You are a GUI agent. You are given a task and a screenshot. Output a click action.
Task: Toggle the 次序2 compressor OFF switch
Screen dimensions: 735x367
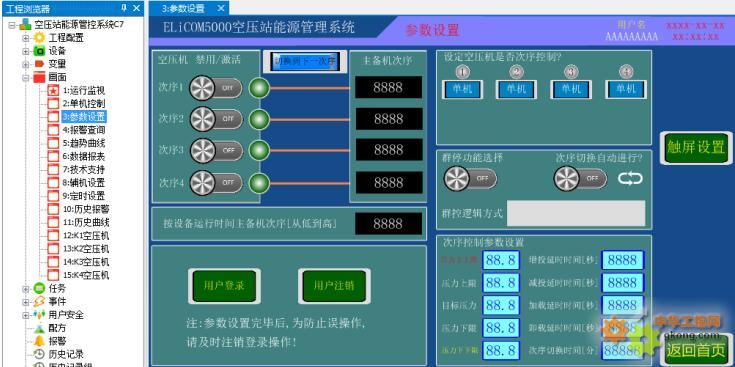(x=216, y=119)
